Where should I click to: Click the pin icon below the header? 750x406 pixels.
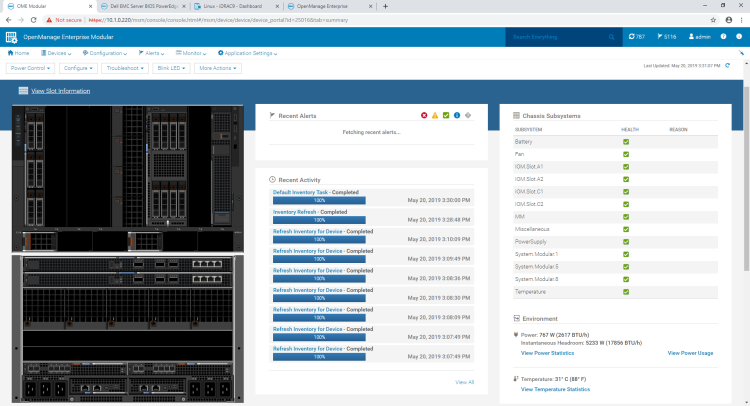740,53
